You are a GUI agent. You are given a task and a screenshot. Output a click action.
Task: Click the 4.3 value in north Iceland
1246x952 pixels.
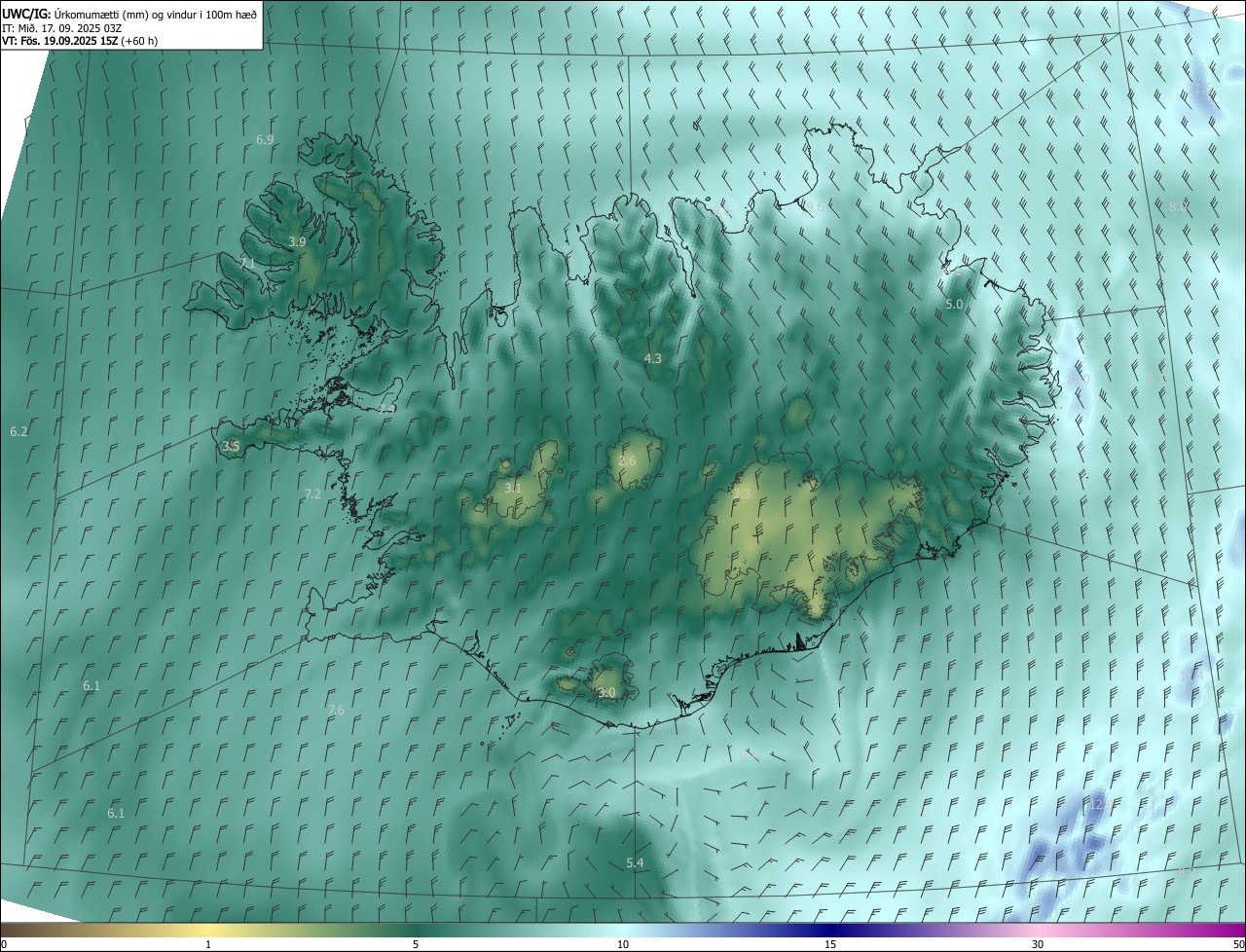pyautogui.click(x=653, y=359)
